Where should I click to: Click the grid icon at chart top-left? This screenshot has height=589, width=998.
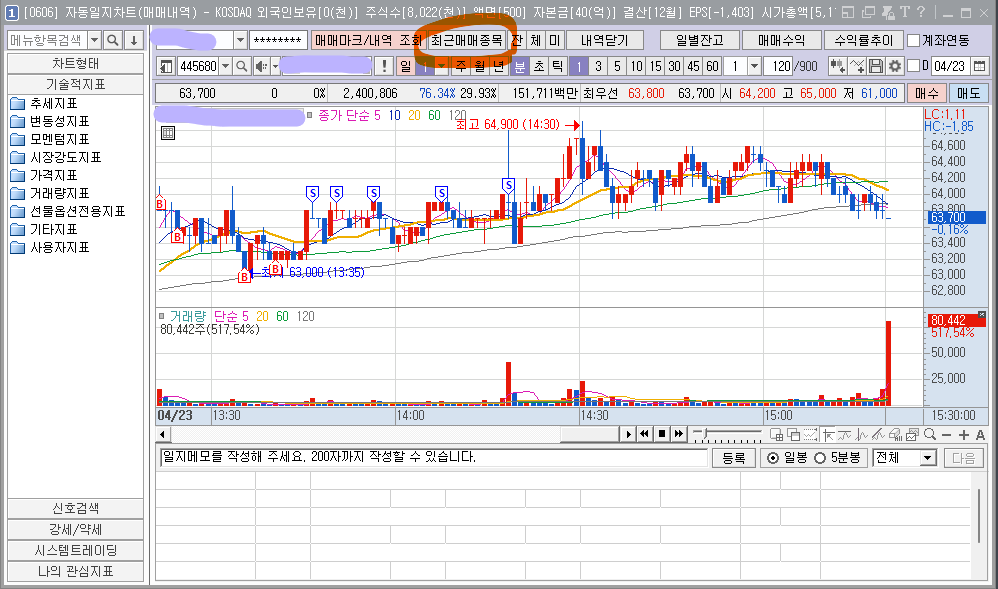[x=168, y=133]
